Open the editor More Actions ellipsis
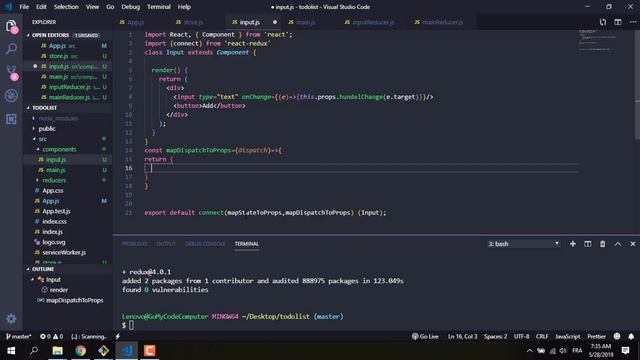640x360 pixels. [632, 22]
